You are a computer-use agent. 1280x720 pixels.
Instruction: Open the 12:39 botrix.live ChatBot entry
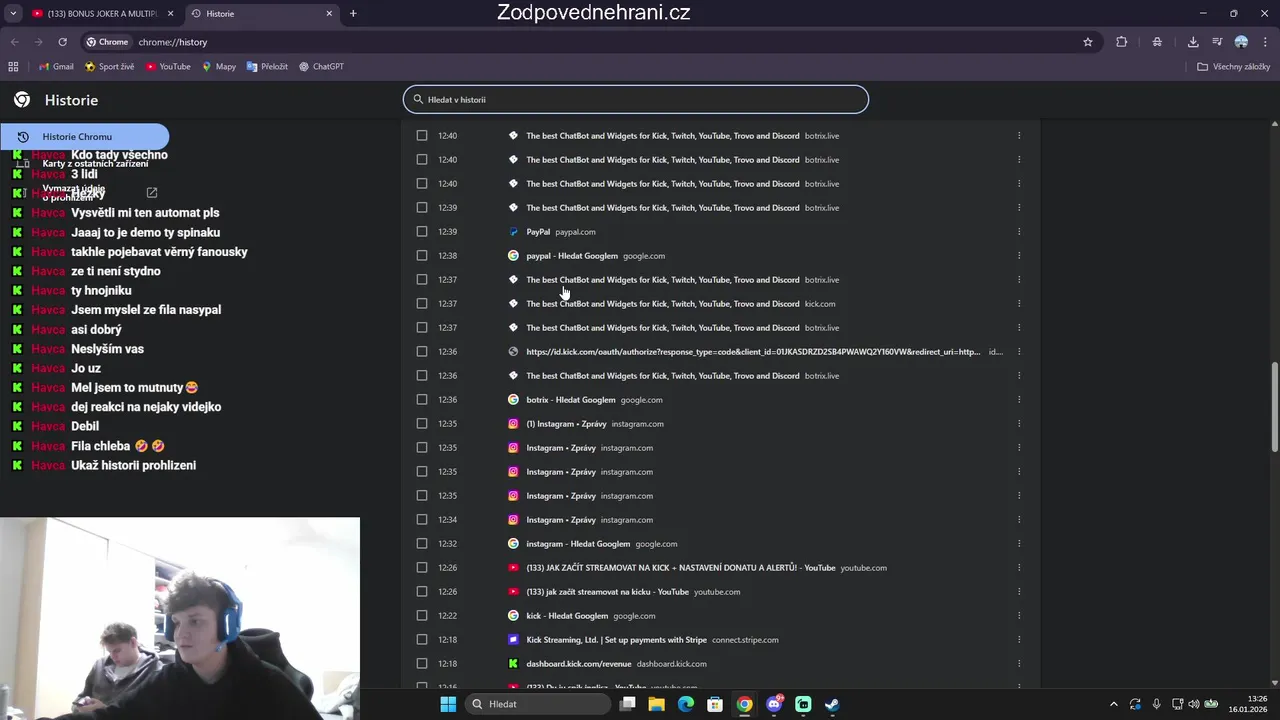coord(663,208)
